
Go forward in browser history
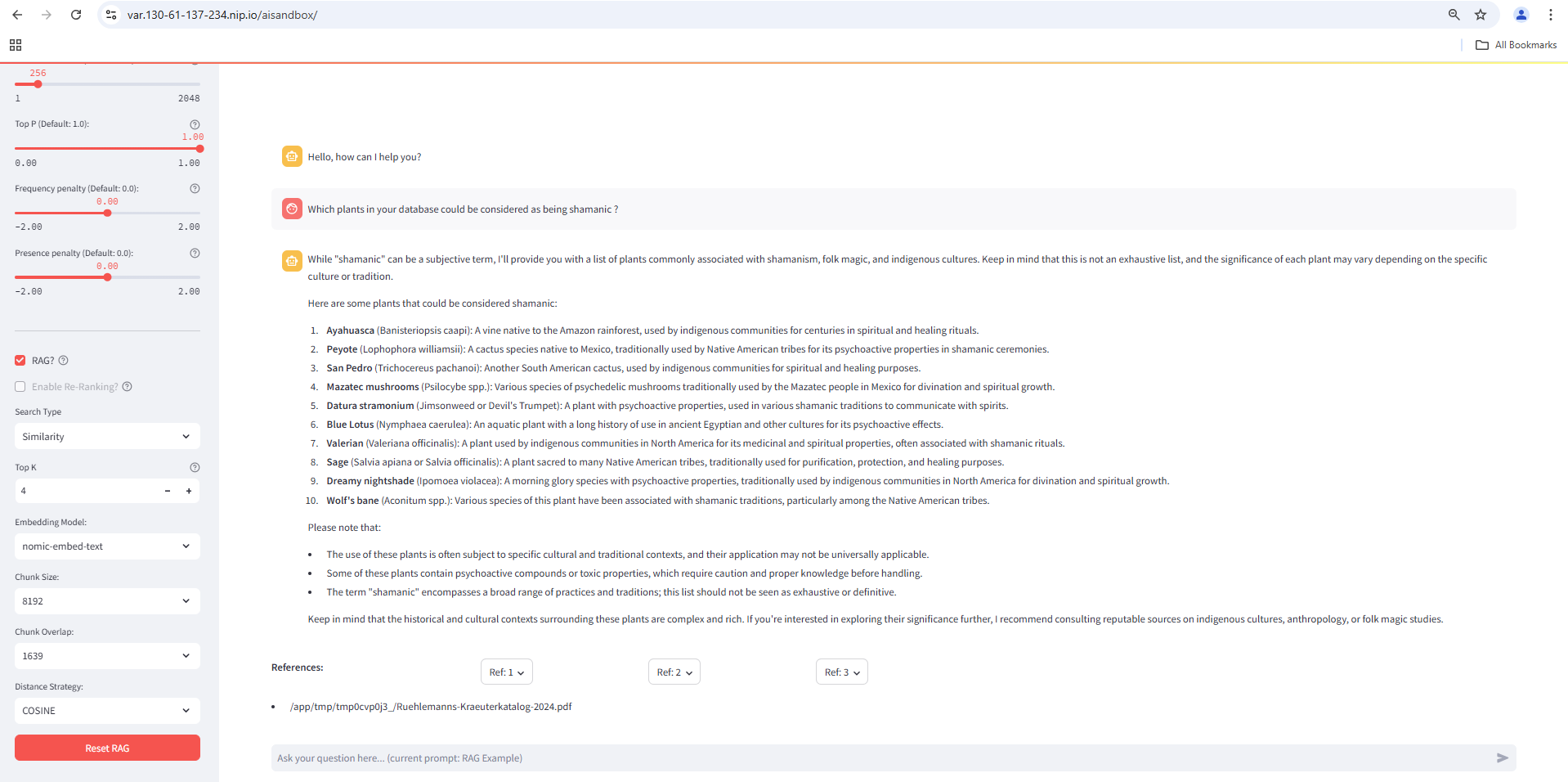47,15
